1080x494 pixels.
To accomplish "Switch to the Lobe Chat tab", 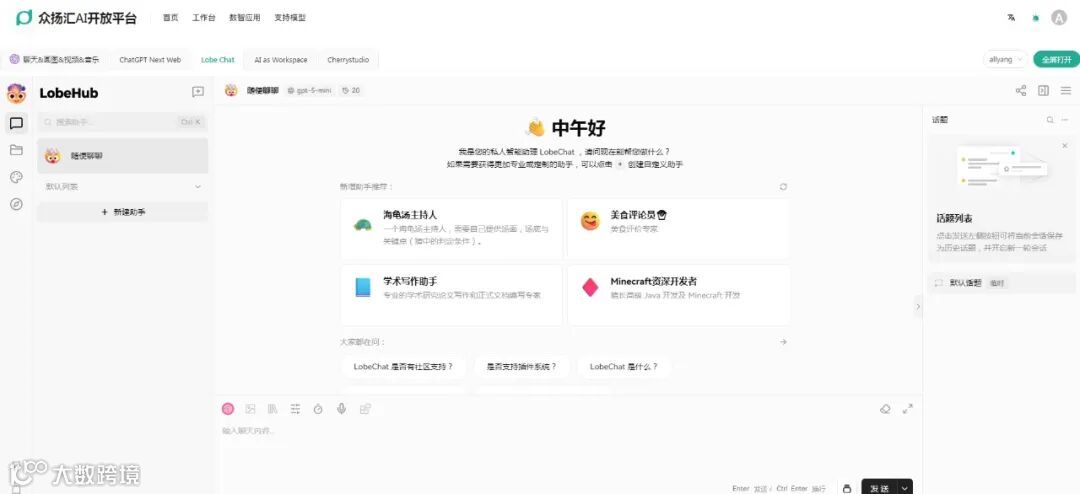I will pyautogui.click(x=218, y=60).
